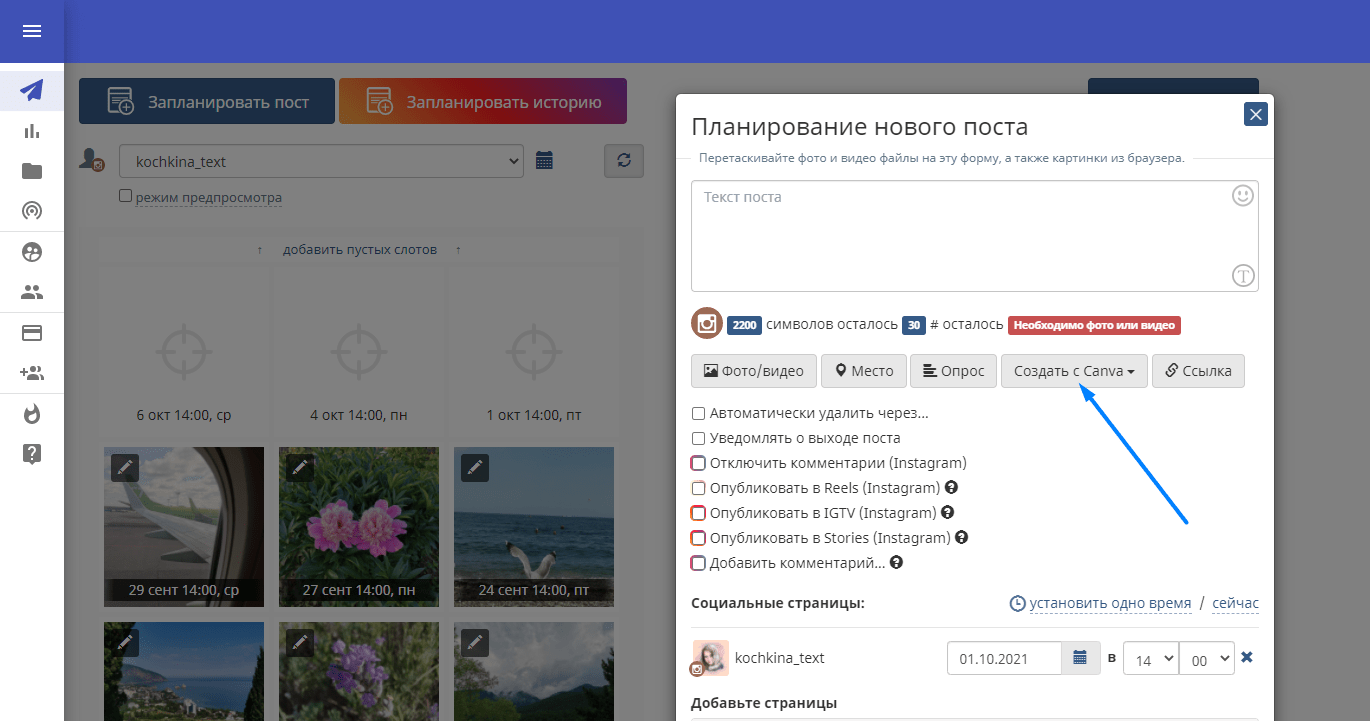This screenshot has height=721, width=1370.
Task: Click help icon next to Stories option
Action: point(961,538)
